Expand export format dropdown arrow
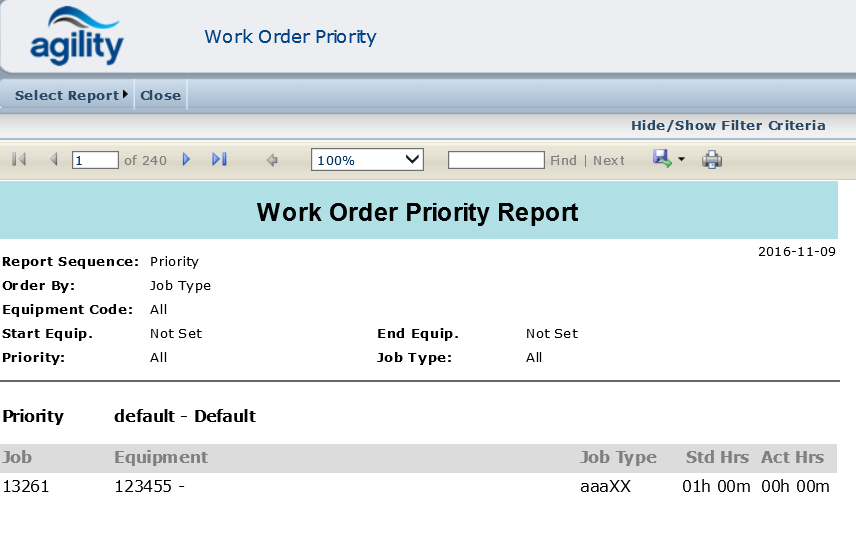The height and width of the screenshot is (539, 856). click(x=682, y=160)
